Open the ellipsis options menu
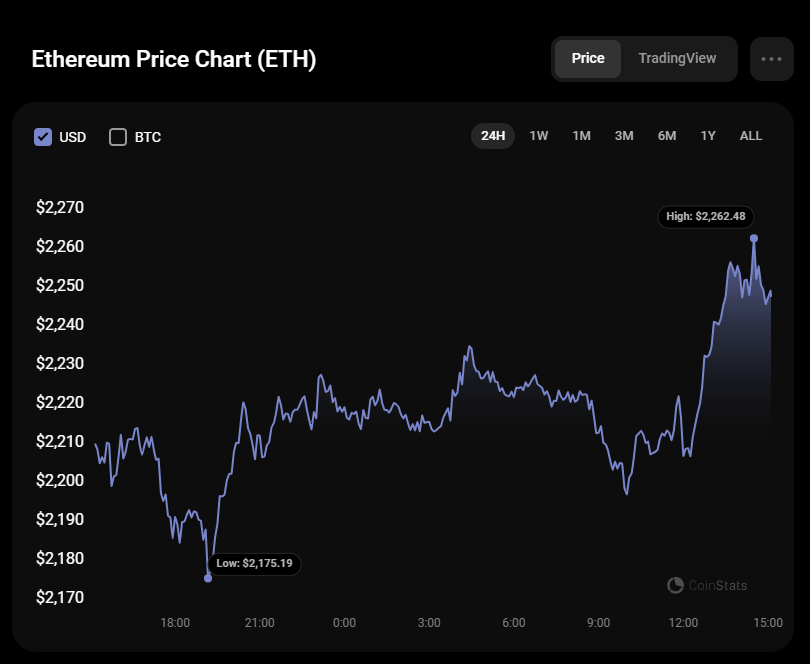Image resolution: width=810 pixels, height=664 pixels. tap(771, 59)
